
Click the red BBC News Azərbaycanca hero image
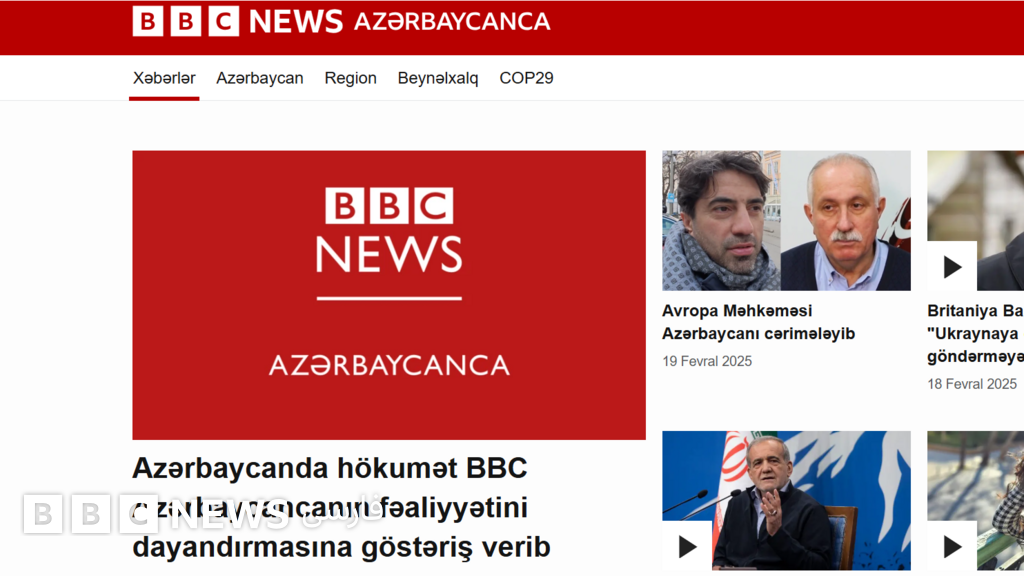click(389, 295)
